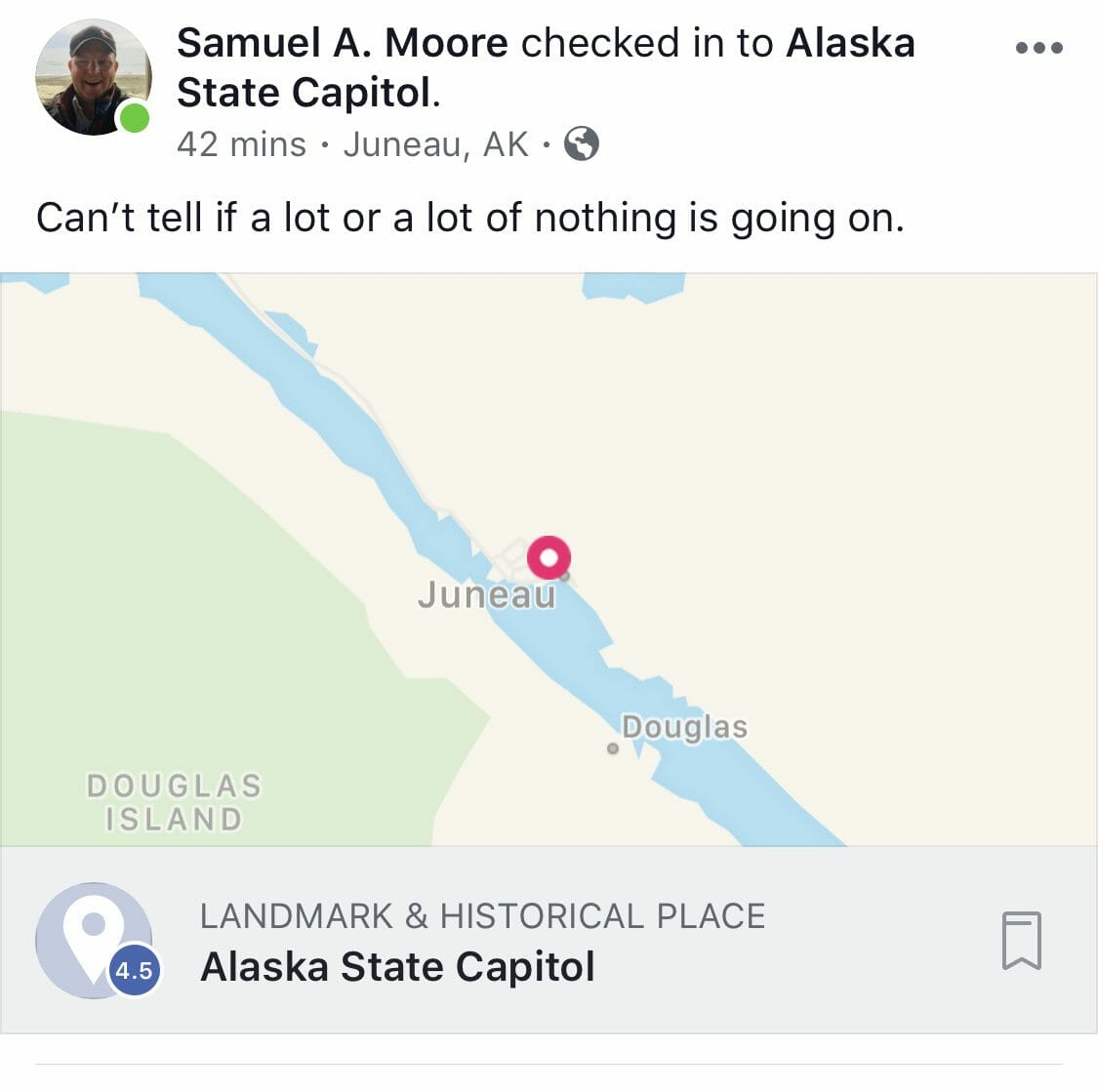This screenshot has width=1098, height=1092.
Task: Save place with the bookmark icon
Action: 1022,940
